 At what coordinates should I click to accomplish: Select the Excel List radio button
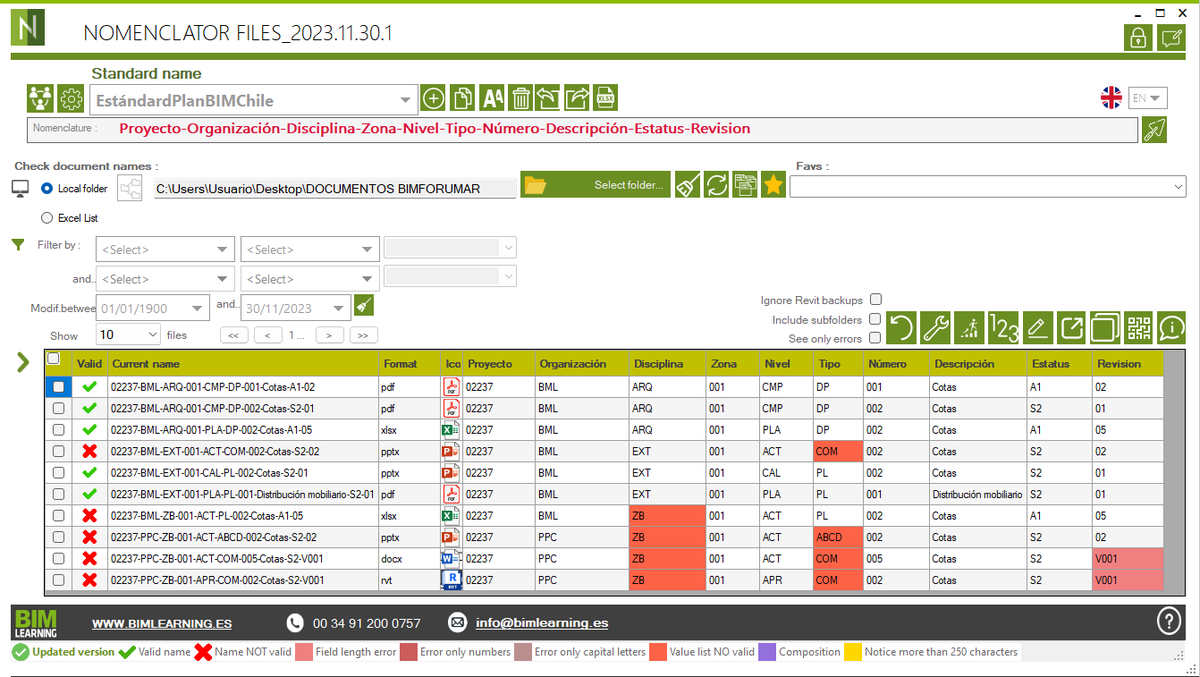coord(47,217)
